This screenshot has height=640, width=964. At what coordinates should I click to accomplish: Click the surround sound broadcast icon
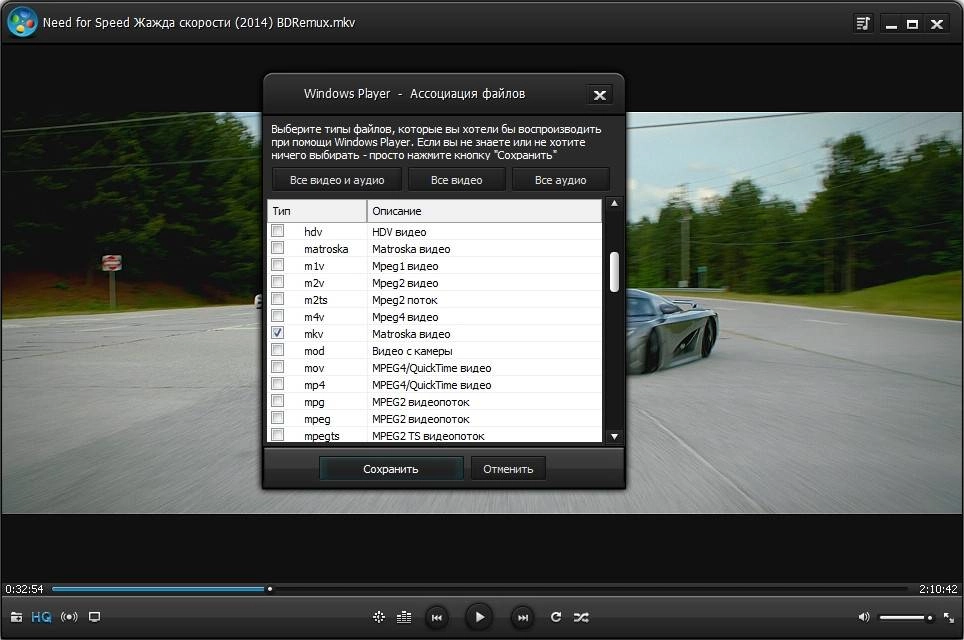click(x=69, y=617)
